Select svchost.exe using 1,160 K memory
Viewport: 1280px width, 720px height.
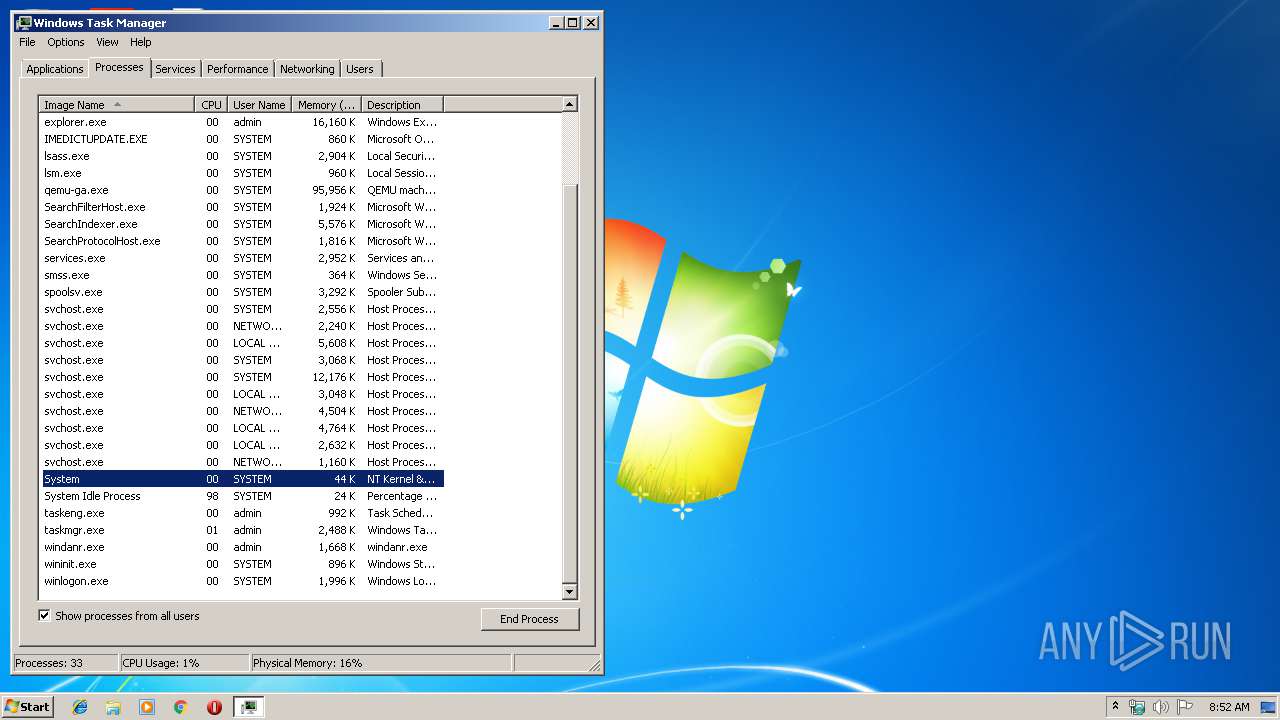tap(241, 462)
